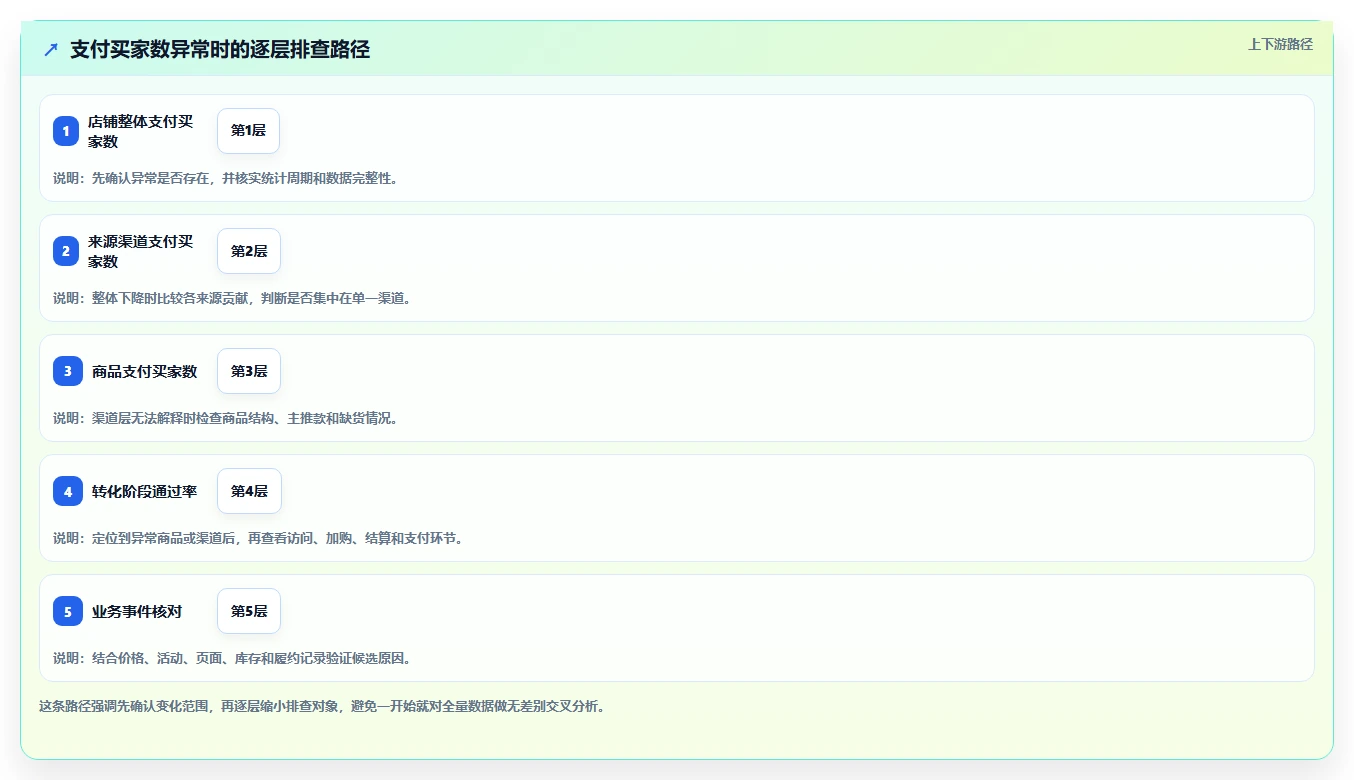The height and width of the screenshot is (780, 1354).
Task: Click 转化阶段通过率 step title
Action: coord(145,491)
